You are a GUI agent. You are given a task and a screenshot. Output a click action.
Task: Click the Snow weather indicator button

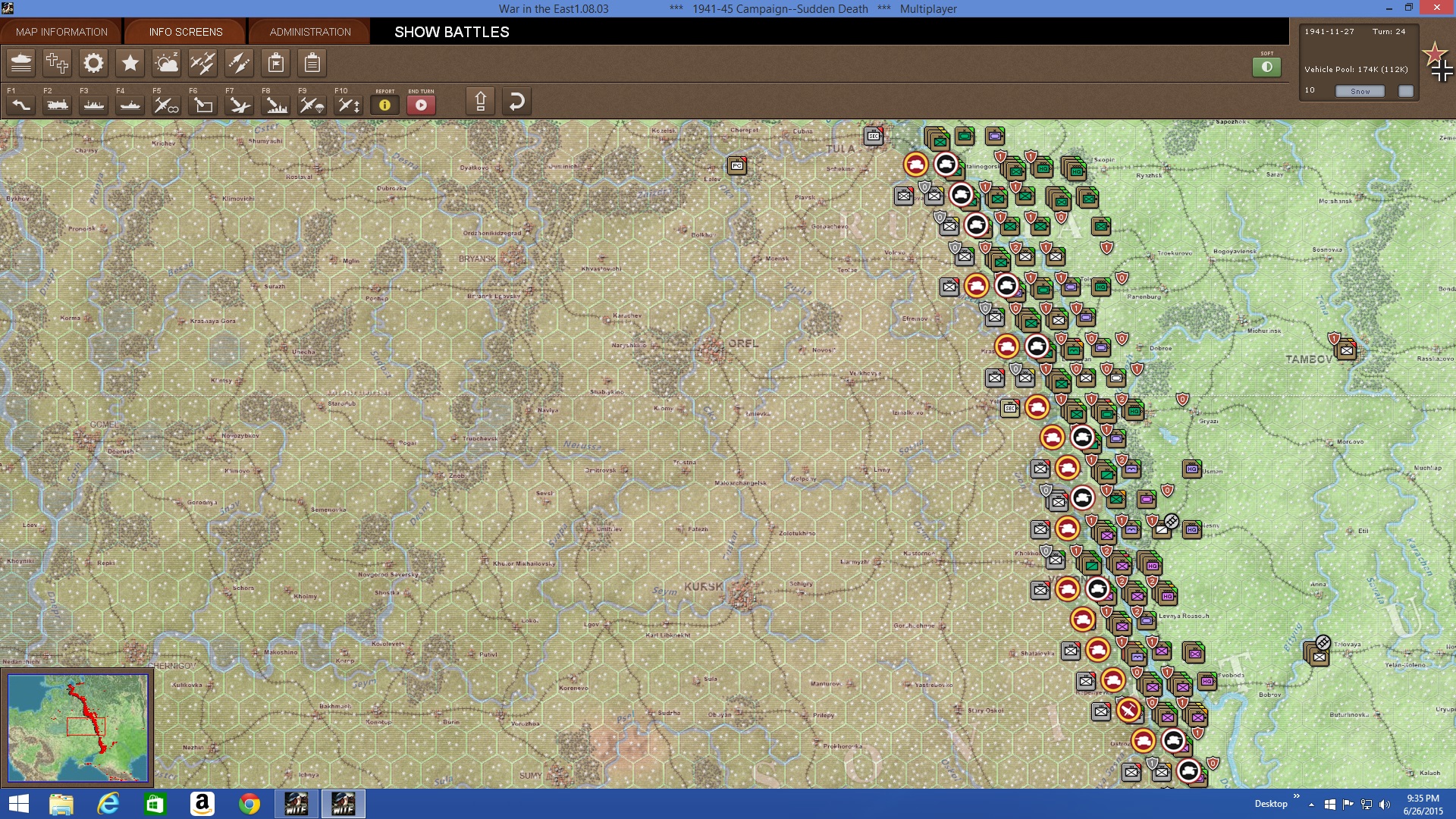(1360, 91)
